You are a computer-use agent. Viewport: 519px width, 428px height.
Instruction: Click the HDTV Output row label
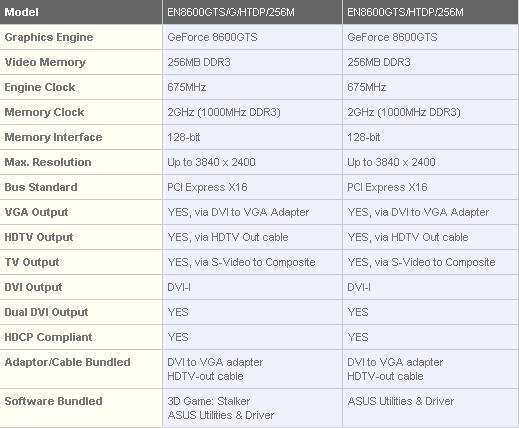39,237
